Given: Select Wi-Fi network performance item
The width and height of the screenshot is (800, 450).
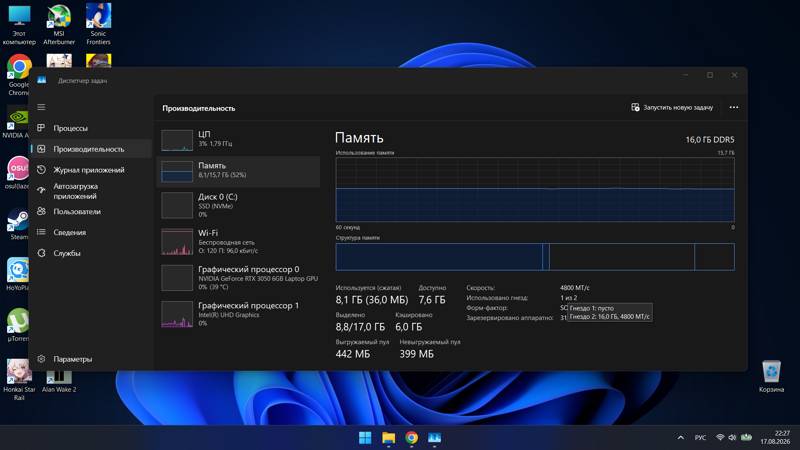Looking at the screenshot, I should point(239,242).
